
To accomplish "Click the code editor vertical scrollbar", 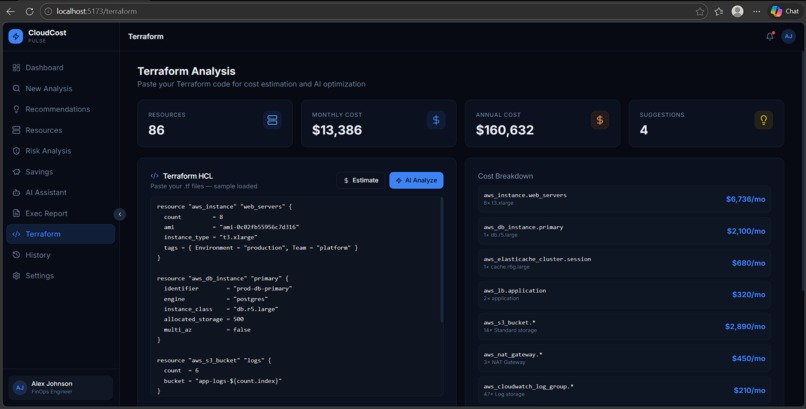I will click(x=441, y=259).
